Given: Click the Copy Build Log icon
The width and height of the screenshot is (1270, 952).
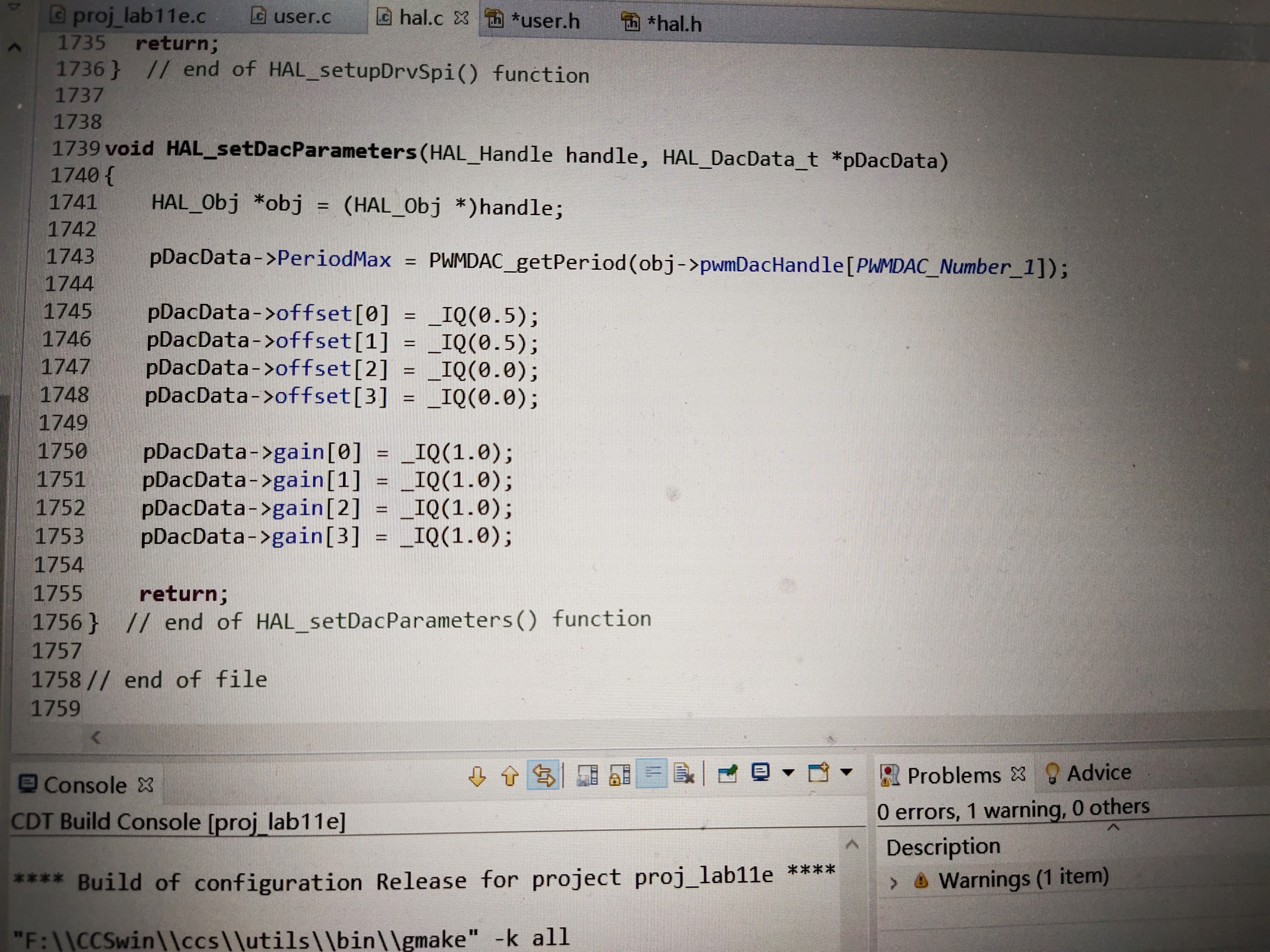Looking at the screenshot, I should [x=587, y=775].
